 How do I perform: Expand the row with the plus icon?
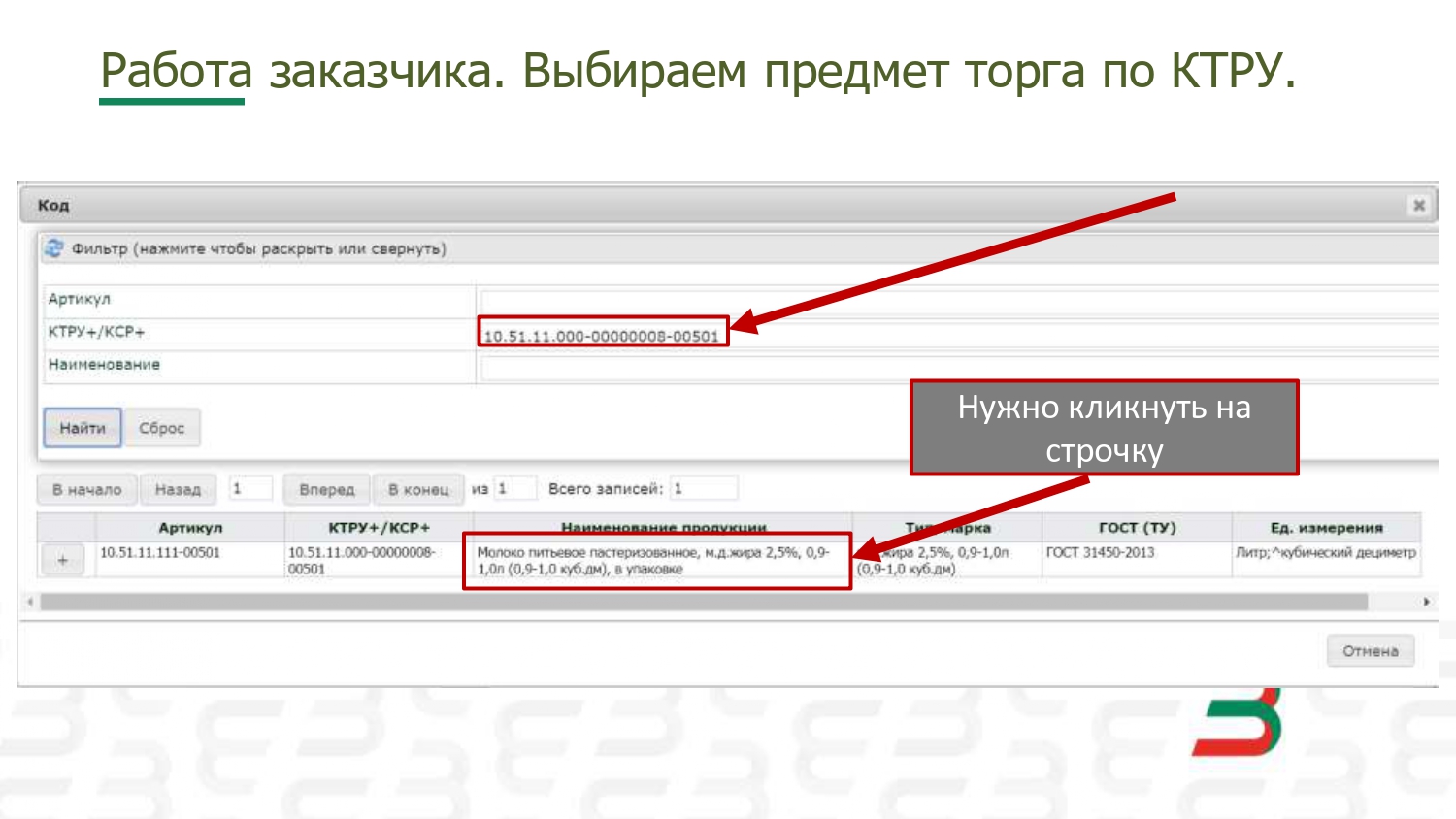click(x=63, y=560)
